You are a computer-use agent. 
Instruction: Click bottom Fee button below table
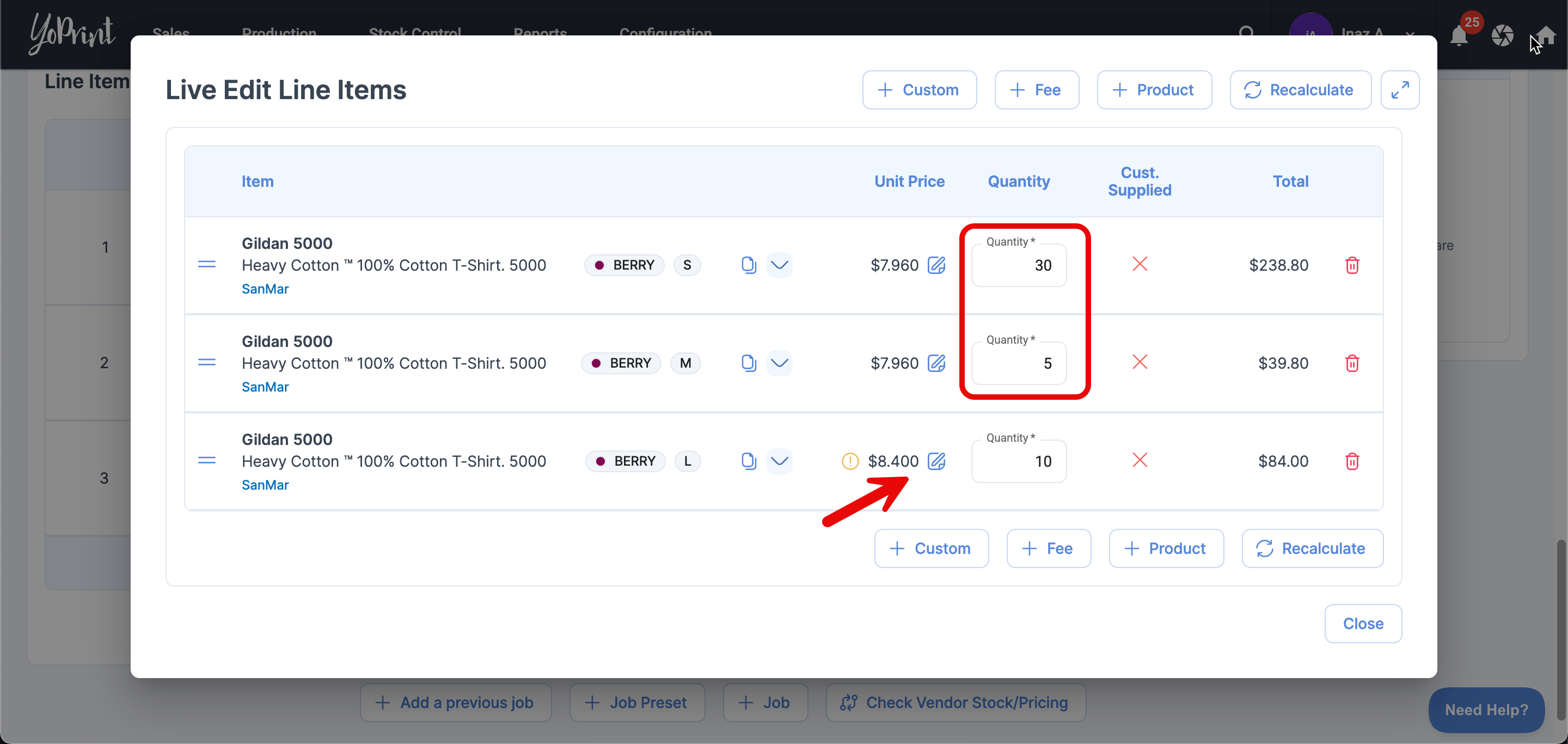point(1049,548)
